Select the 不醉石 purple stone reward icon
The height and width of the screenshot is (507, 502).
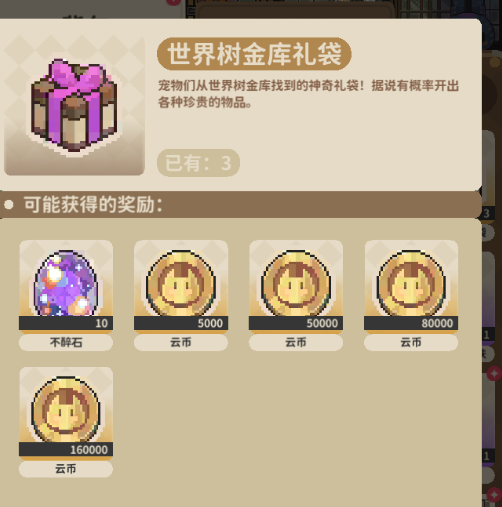pyautogui.click(x=66, y=283)
